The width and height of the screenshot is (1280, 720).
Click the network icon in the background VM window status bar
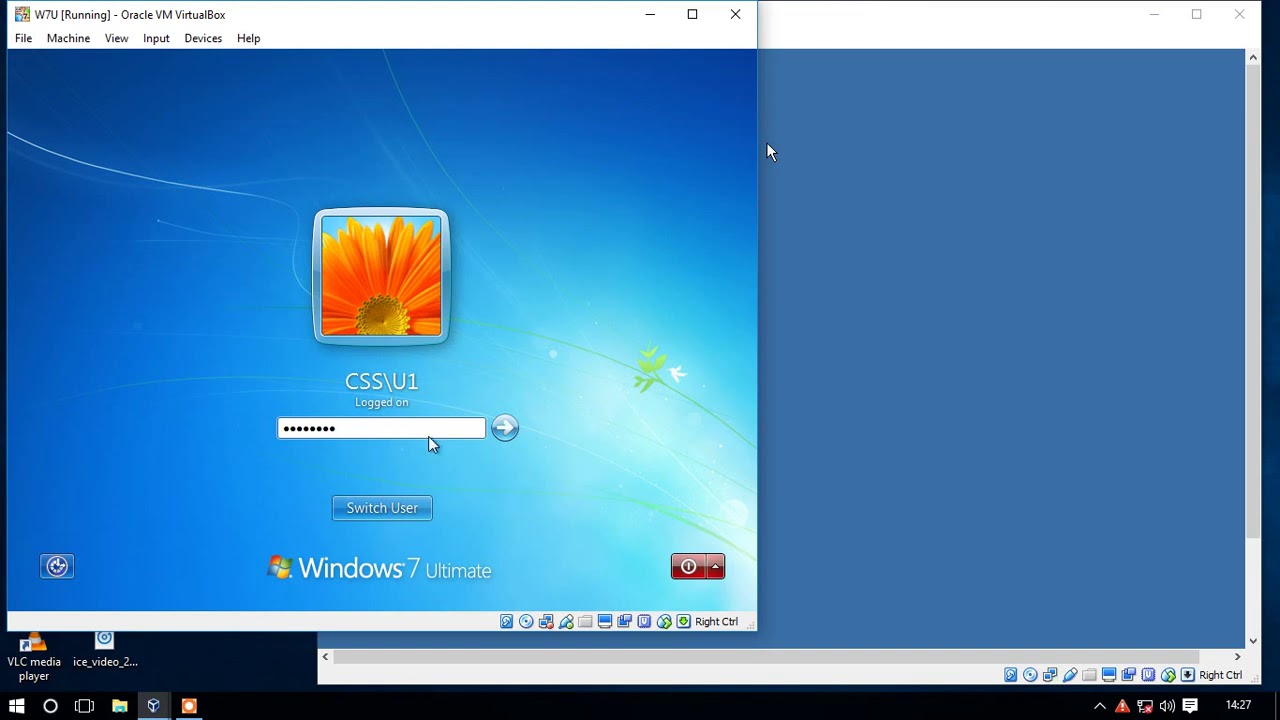click(x=1050, y=675)
